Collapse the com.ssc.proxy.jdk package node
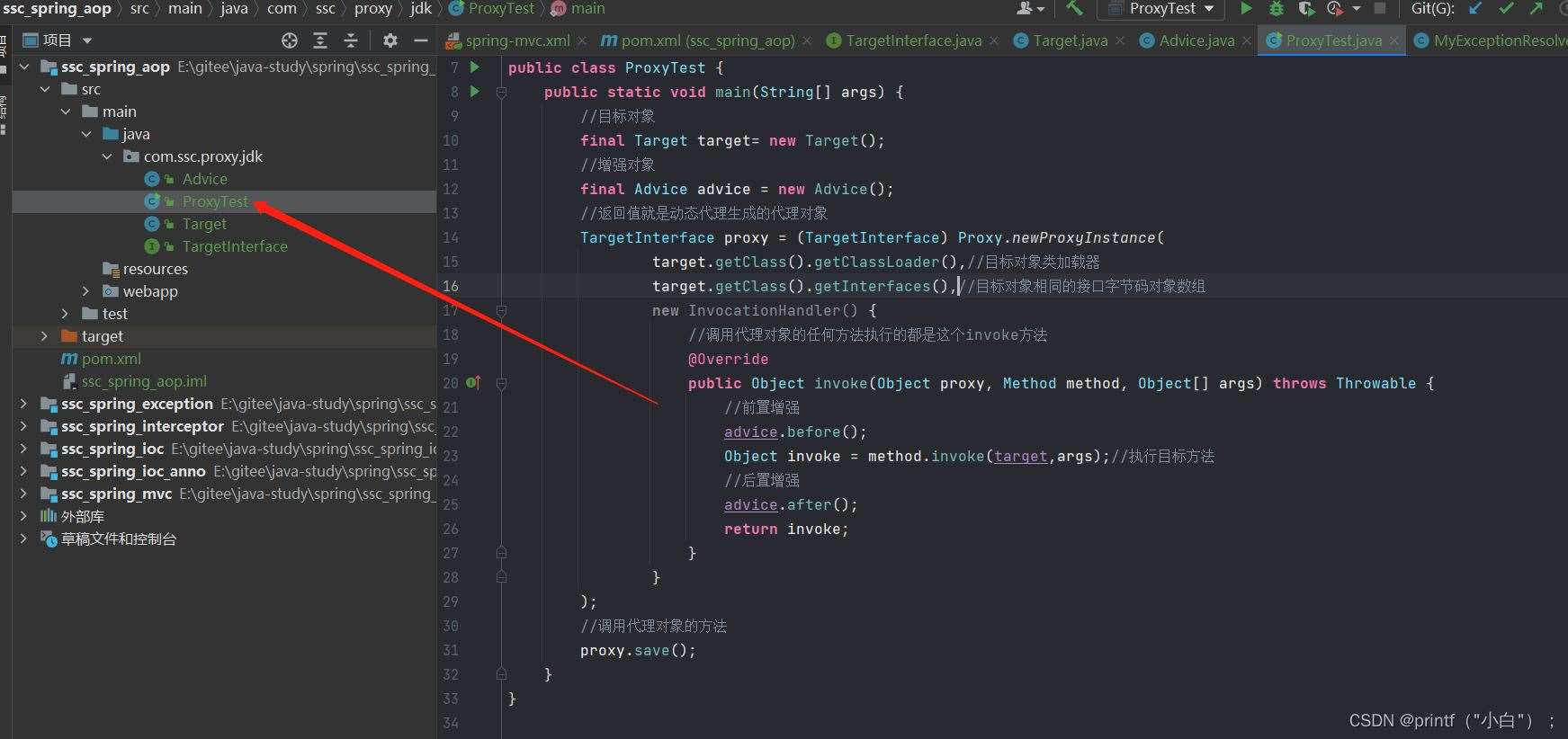The width and height of the screenshot is (1568, 739). click(107, 156)
